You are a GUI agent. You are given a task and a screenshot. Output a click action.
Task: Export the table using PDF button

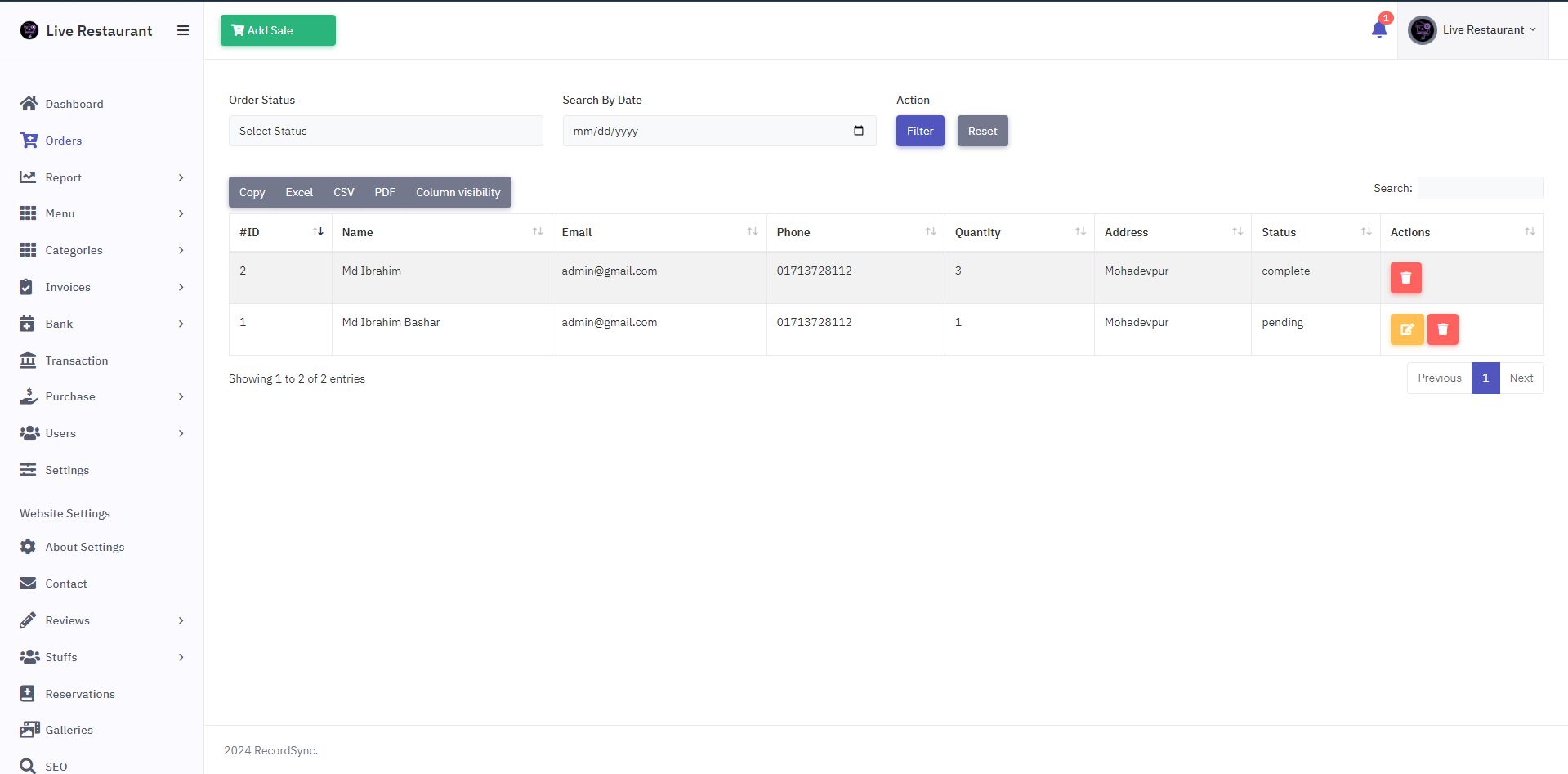pyautogui.click(x=384, y=192)
